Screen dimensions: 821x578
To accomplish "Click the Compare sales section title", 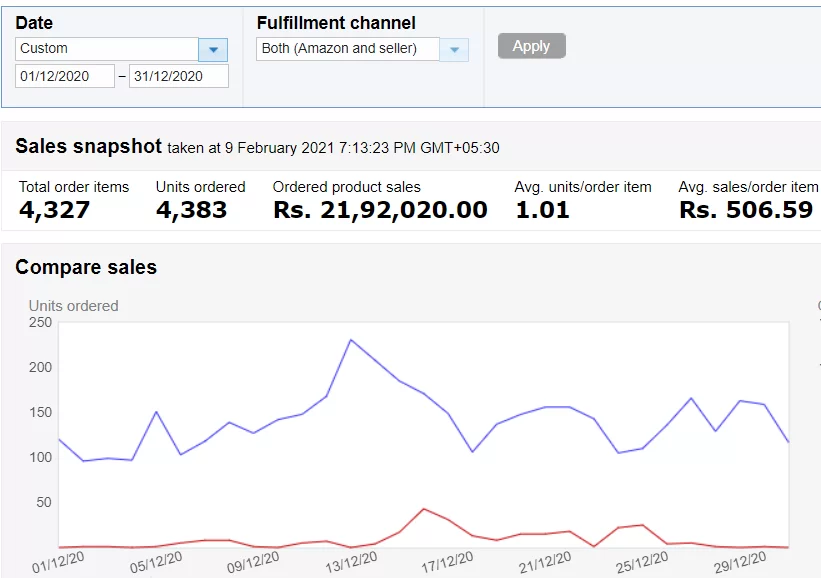I will click(x=86, y=267).
